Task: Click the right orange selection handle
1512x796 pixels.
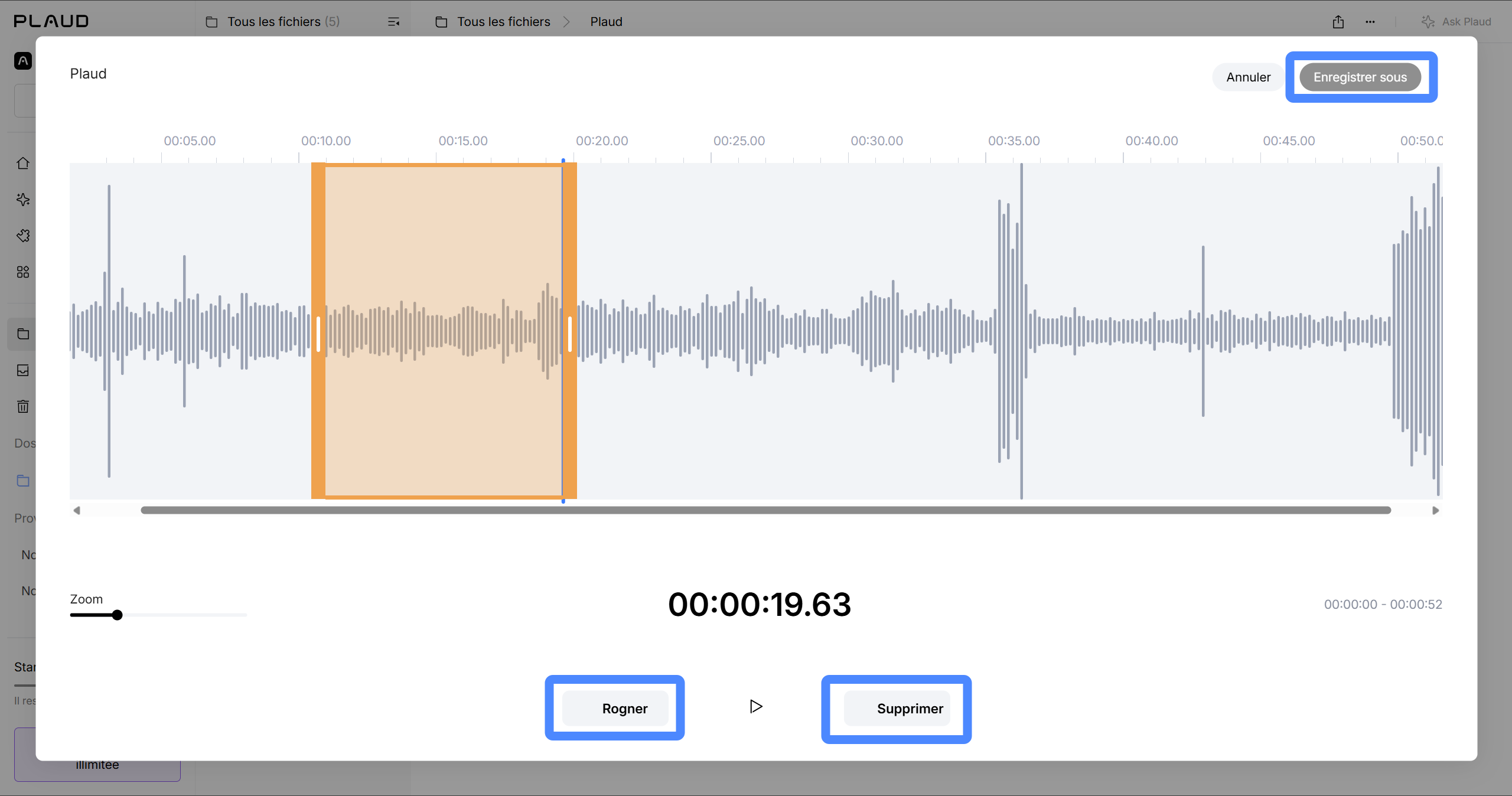Action: 570,331
